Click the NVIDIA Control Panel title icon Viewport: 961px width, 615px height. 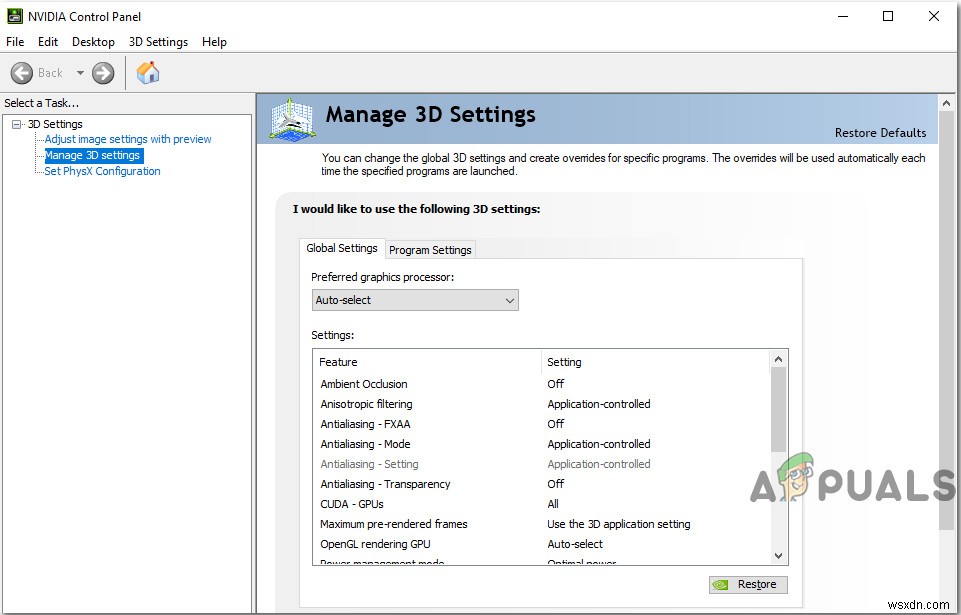(15, 16)
